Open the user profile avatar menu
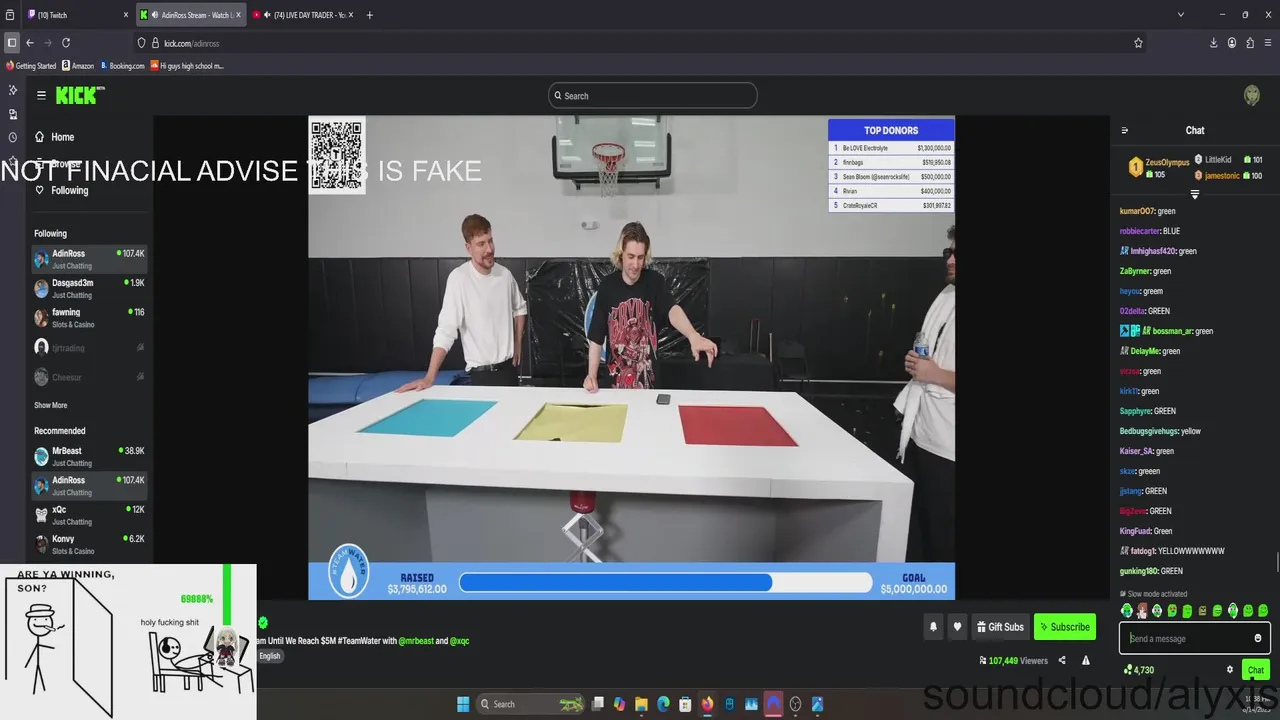The height and width of the screenshot is (720, 1280). (1251, 95)
